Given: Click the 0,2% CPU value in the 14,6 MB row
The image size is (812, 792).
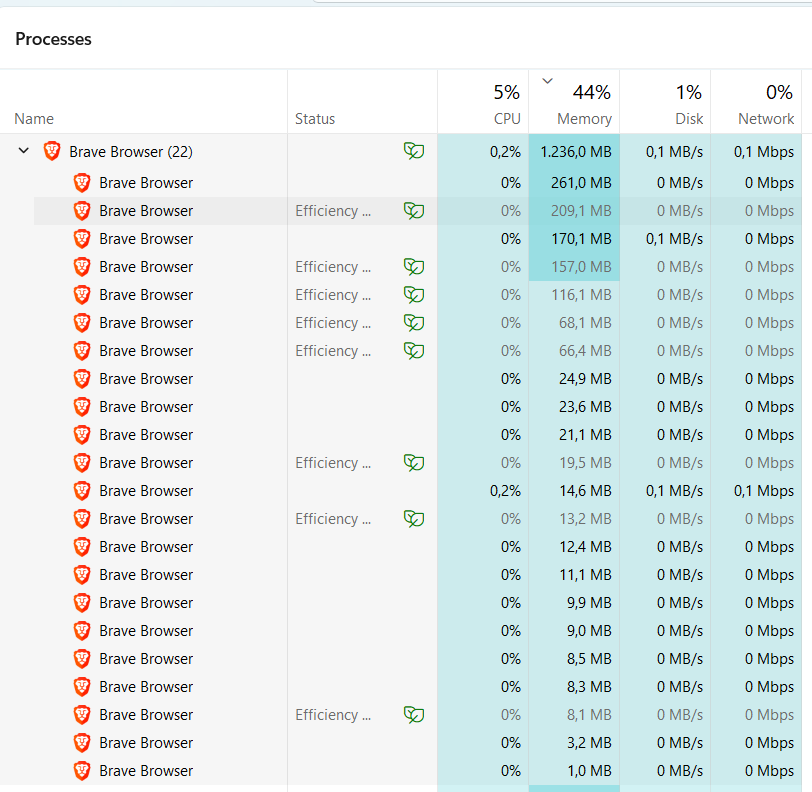Looking at the screenshot, I should (505, 491).
